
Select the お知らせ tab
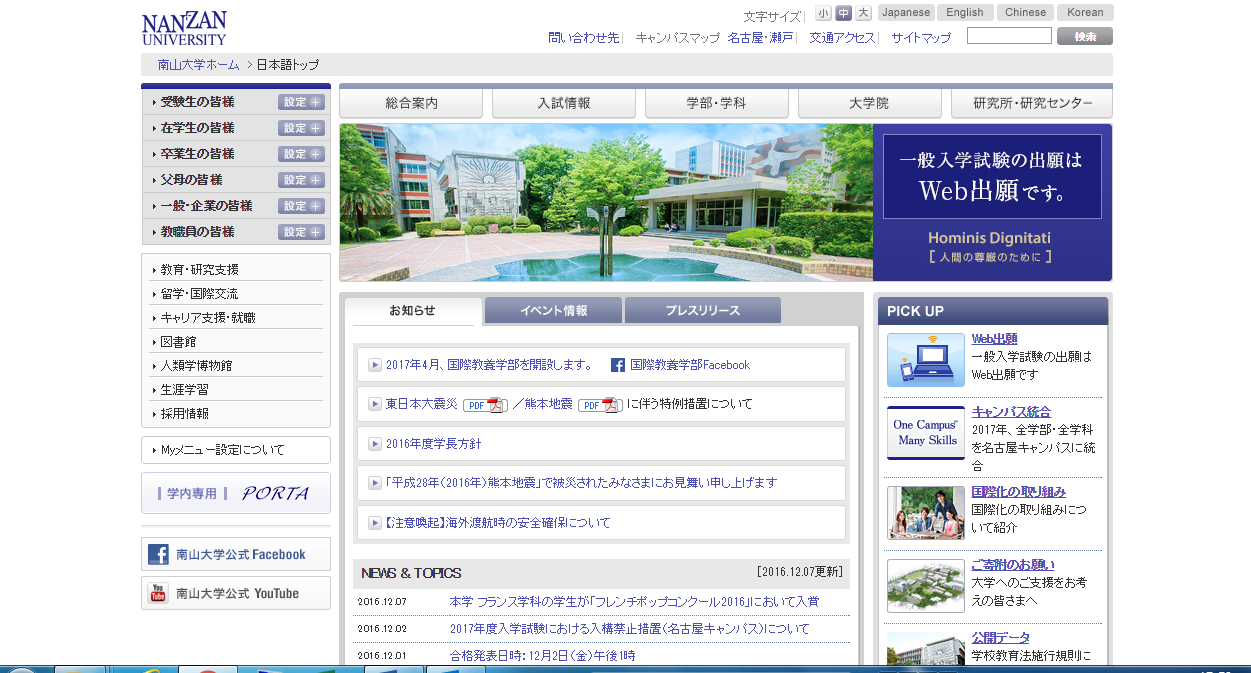point(413,311)
